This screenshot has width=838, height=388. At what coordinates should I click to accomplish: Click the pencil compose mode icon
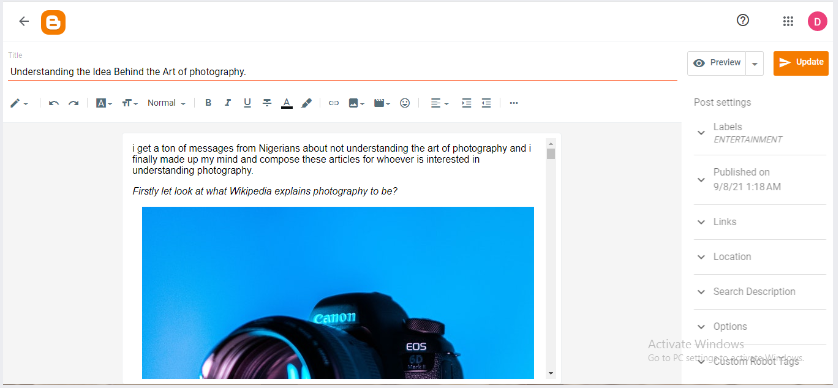(19, 103)
